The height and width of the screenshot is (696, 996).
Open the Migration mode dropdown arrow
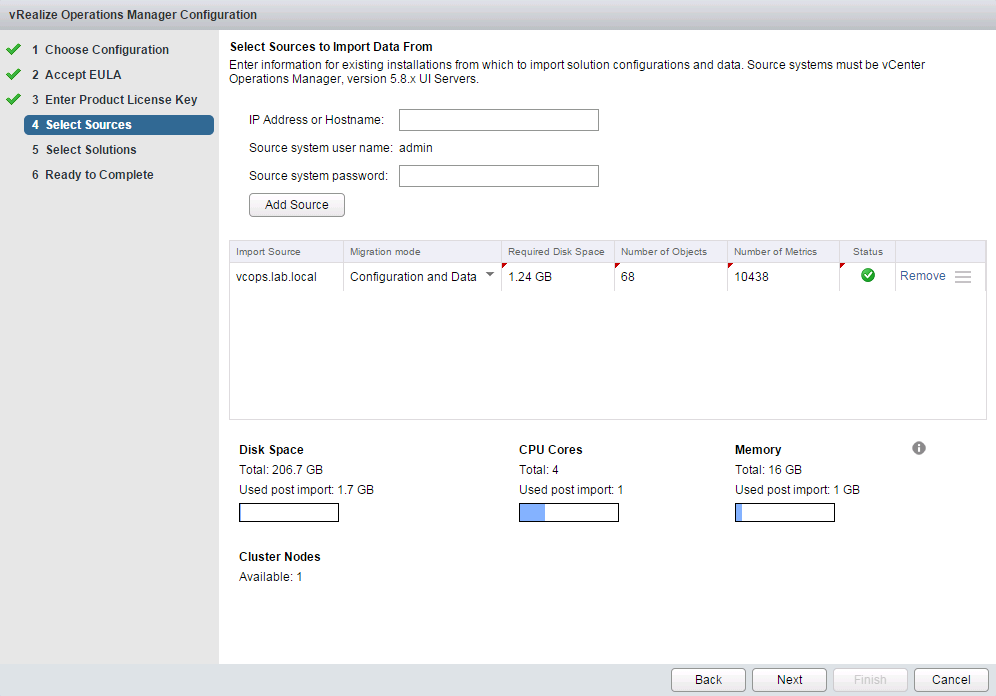(x=490, y=275)
